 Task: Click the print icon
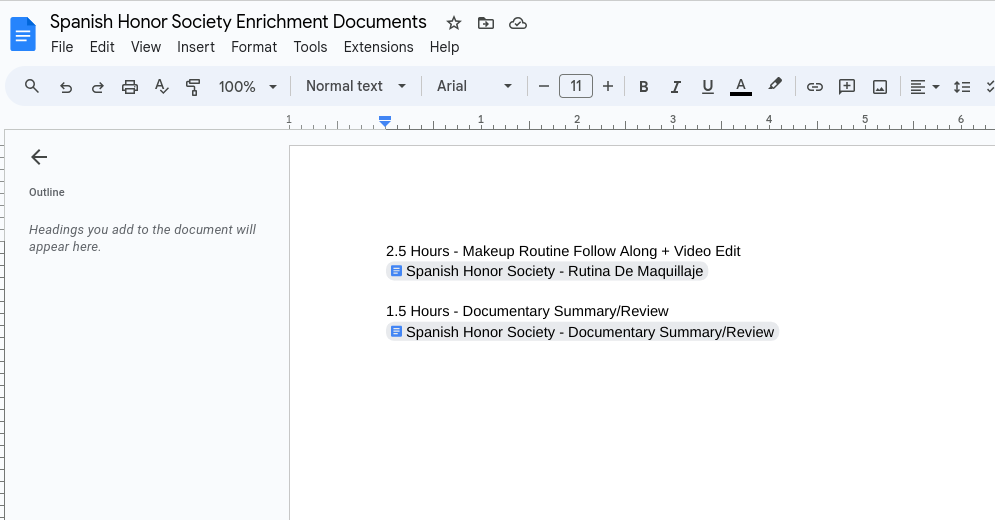pyautogui.click(x=130, y=87)
